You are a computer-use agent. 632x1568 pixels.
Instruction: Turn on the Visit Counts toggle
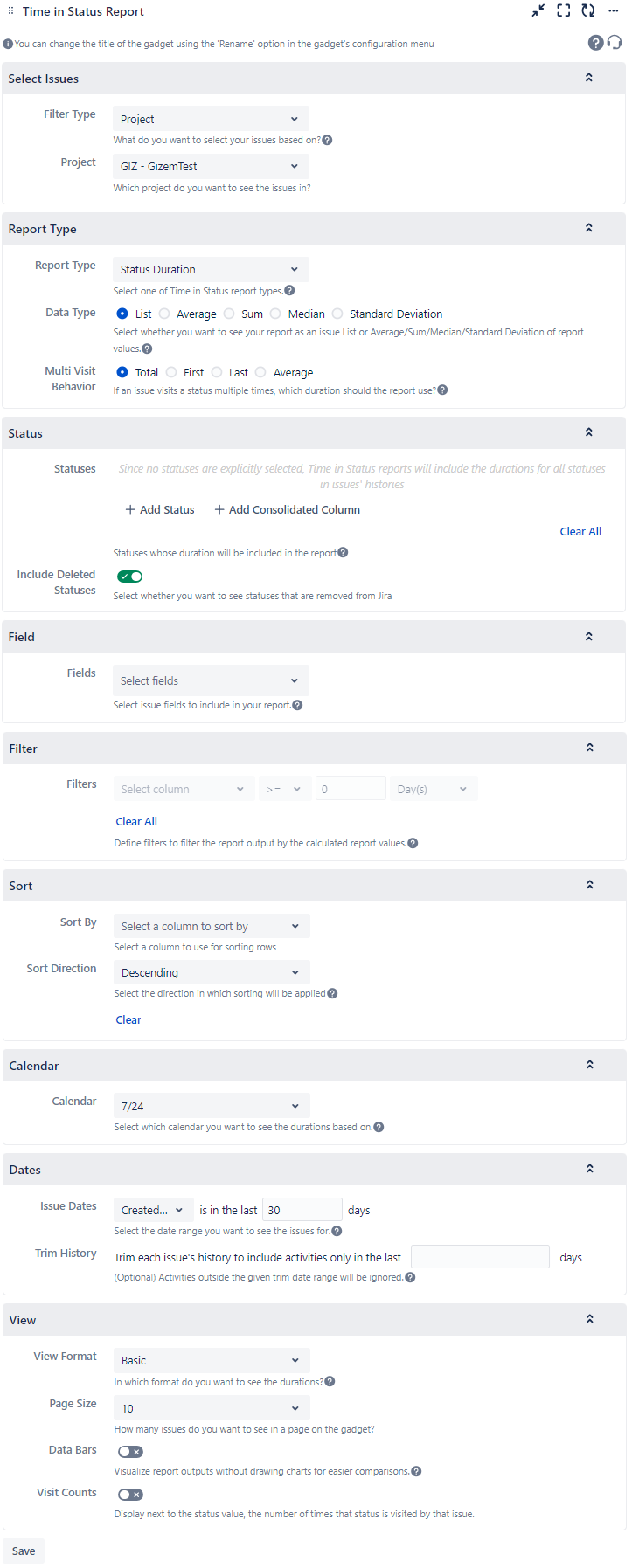point(130,1495)
